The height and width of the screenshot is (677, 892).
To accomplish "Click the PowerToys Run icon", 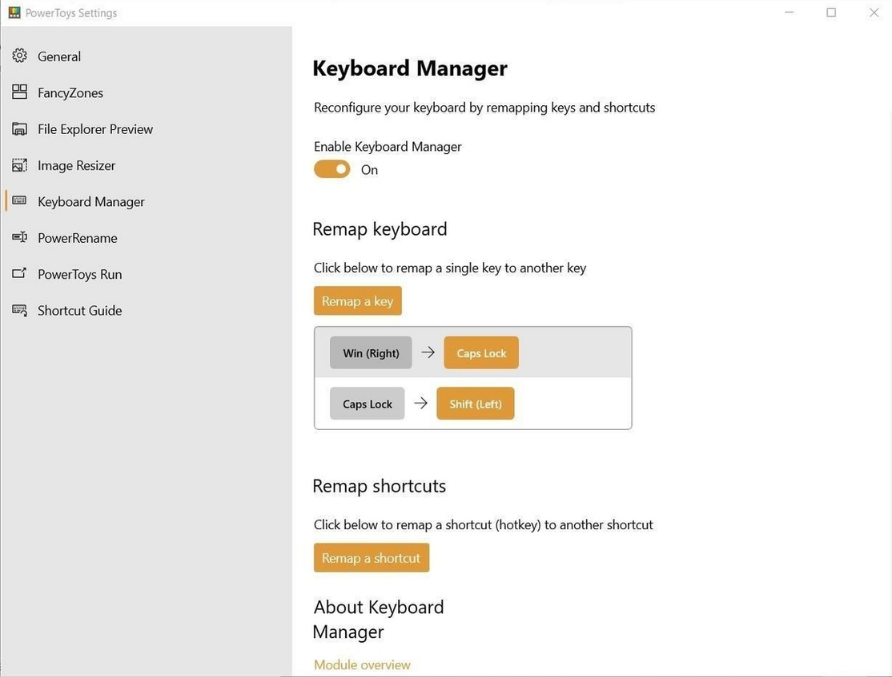I will pyautogui.click(x=19, y=274).
